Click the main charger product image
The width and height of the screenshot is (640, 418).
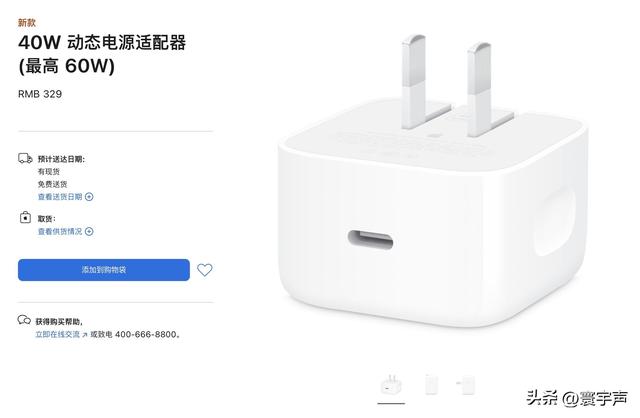(433, 182)
